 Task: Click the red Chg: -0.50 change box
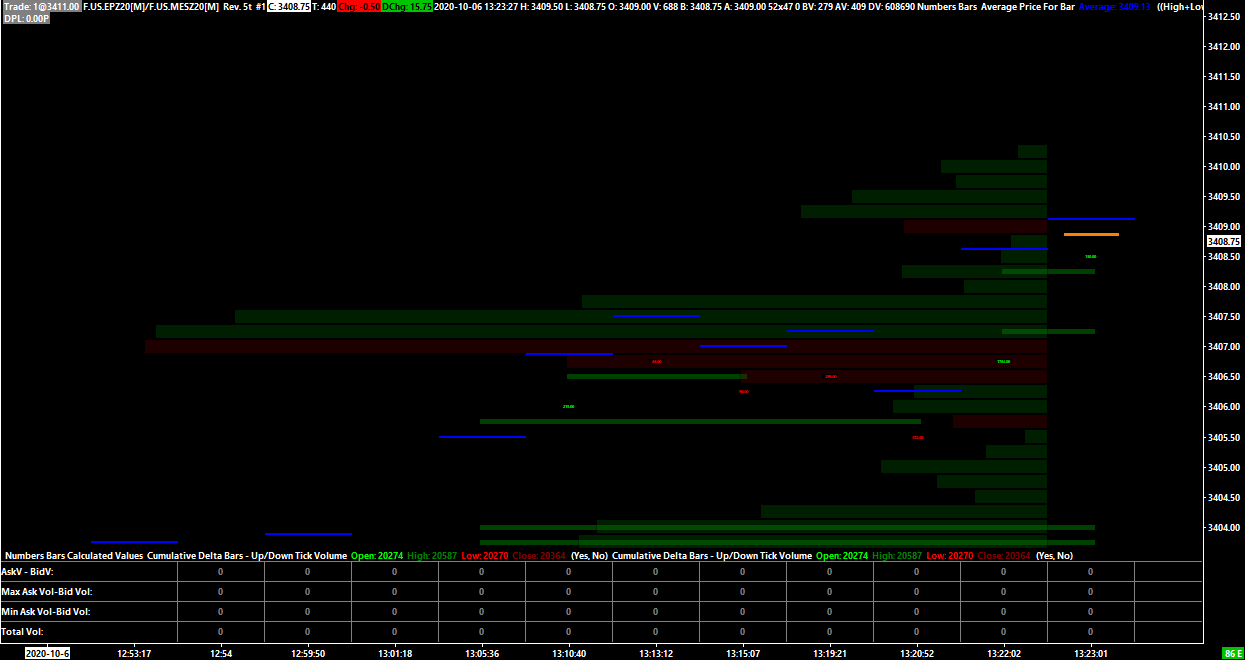pyautogui.click(x=359, y=6)
